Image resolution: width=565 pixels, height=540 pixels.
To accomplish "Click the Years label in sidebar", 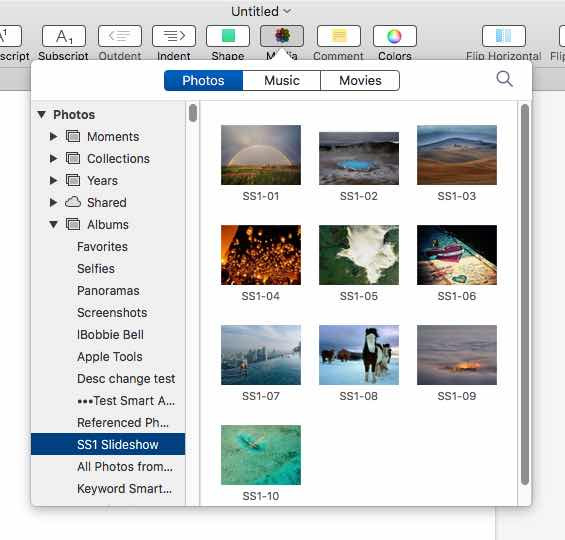I will pyautogui.click(x=103, y=180).
